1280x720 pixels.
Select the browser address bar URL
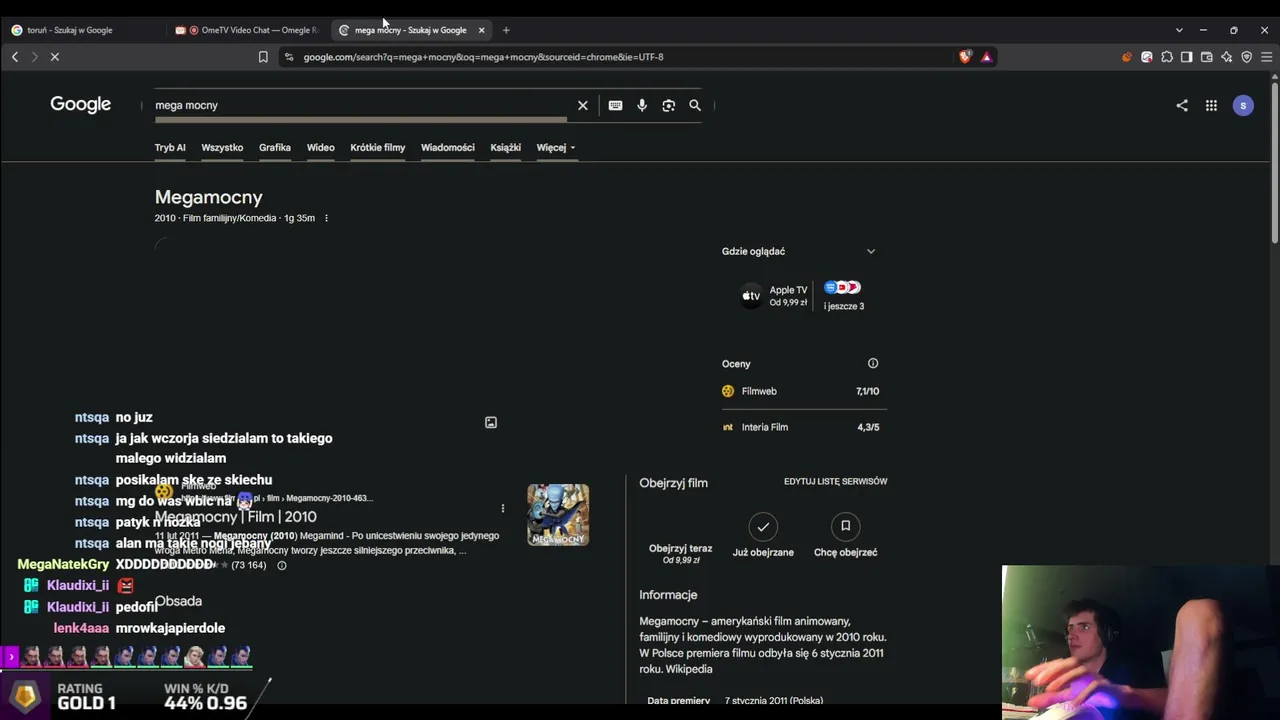pos(483,57)
